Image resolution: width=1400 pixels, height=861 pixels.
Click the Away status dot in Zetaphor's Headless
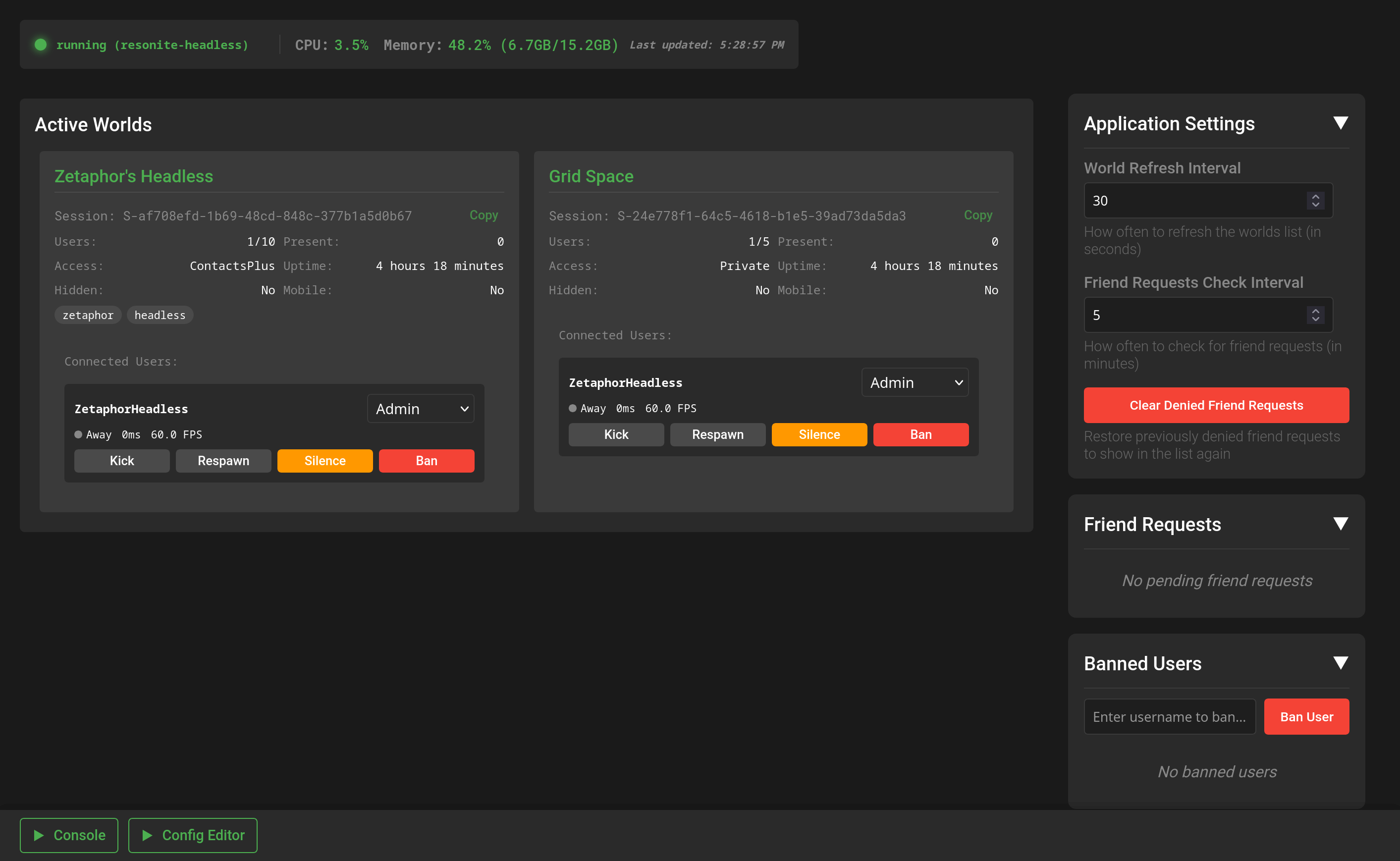tap(78, 434)
